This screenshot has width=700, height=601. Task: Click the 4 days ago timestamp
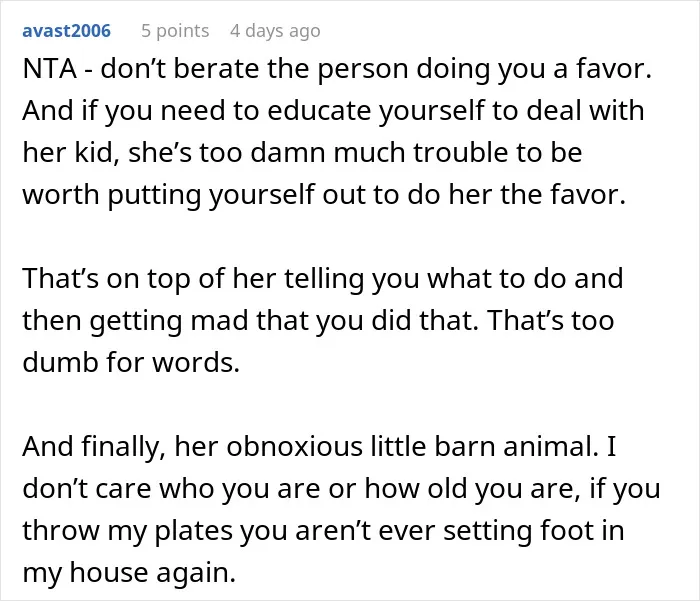(275, 31)
